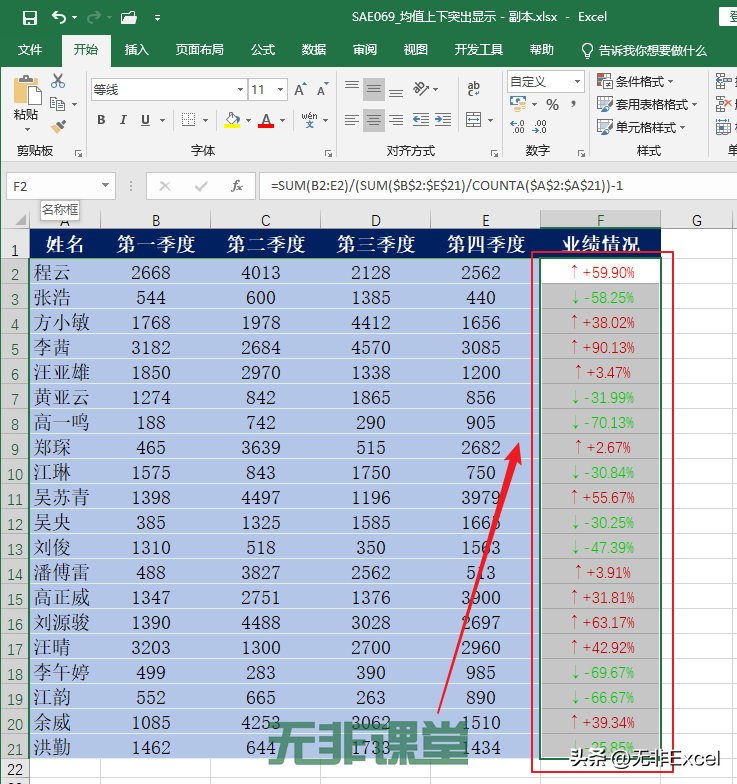Select cell with name 方小敏
This screenshot has width=737, height=784.
(66, 322)
